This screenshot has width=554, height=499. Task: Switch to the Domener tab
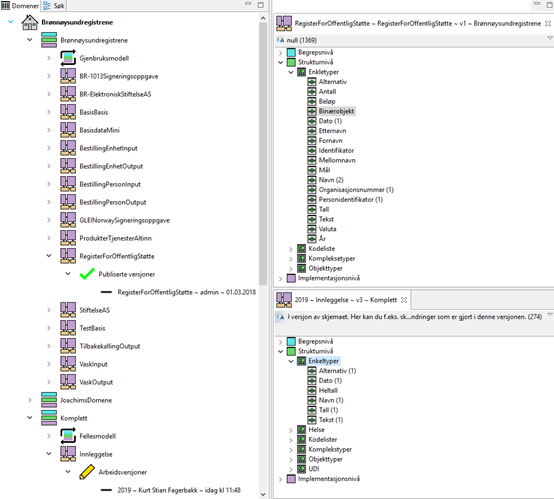coord(20,6)
